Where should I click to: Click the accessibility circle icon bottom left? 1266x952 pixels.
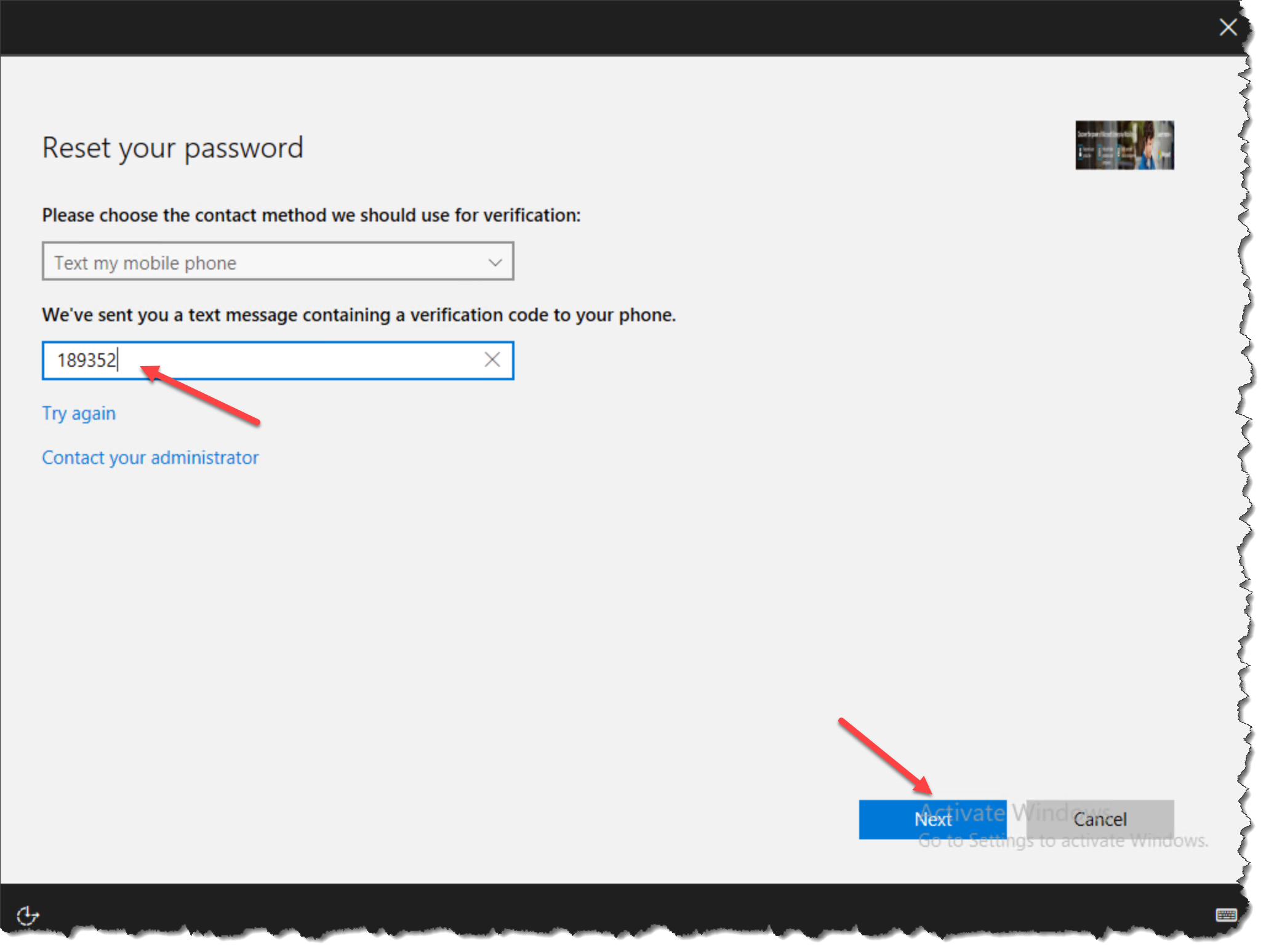[x=28, y=916]
